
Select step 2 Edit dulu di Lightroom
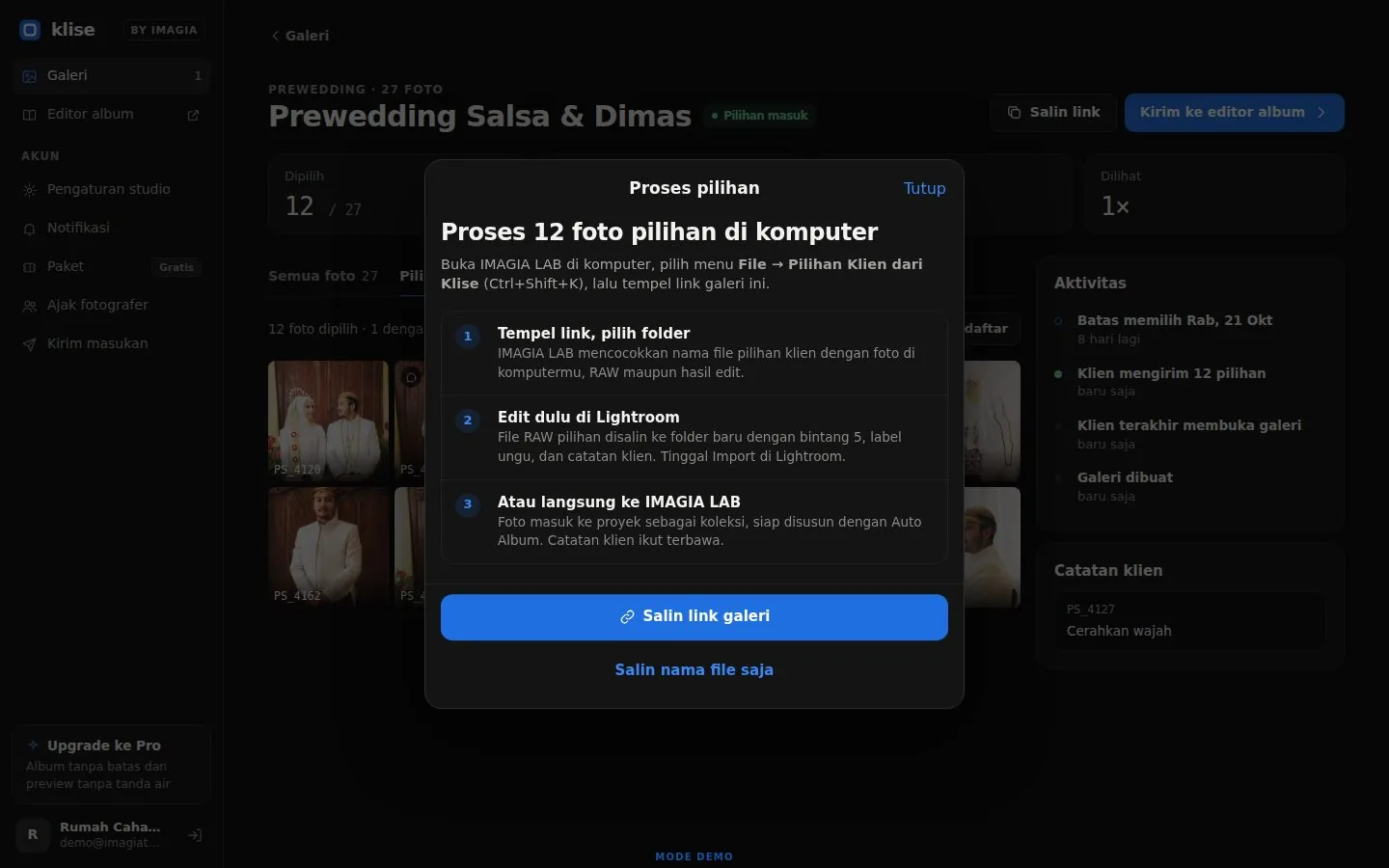pos(694,437)
